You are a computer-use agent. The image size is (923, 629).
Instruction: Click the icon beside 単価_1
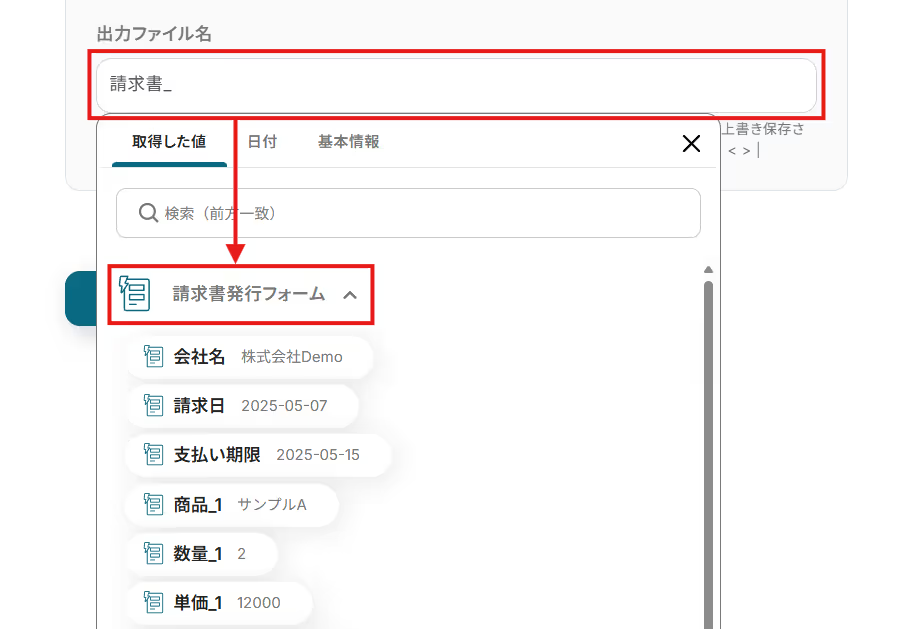[x=153, y=603]
